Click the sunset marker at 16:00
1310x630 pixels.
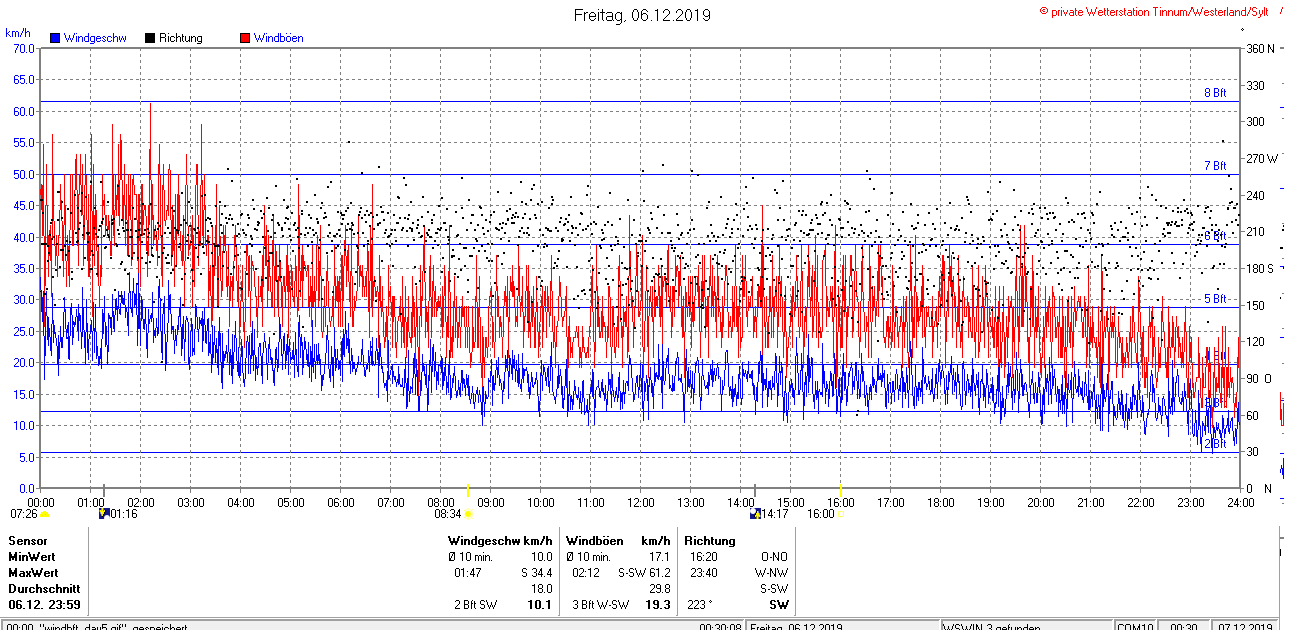[x=840, y=514]
